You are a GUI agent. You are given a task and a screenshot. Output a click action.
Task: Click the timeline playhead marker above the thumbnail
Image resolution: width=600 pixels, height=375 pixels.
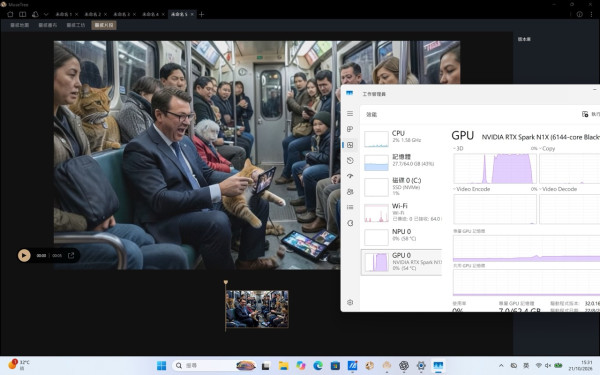pos(226,282)
